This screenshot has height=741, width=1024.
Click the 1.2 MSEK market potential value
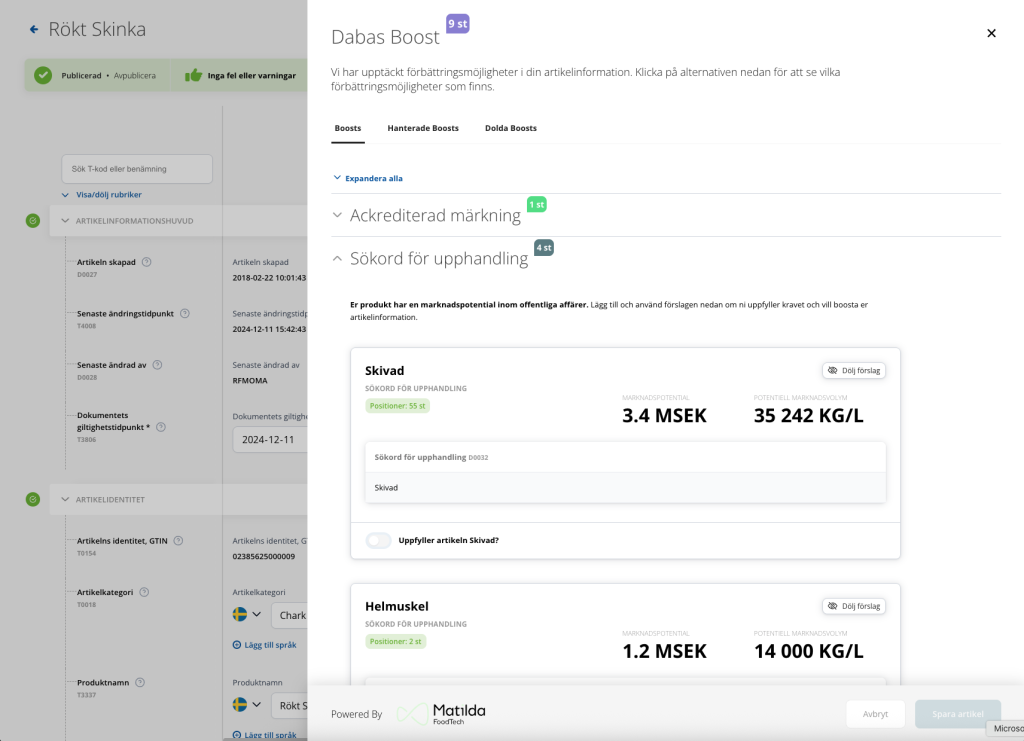tap(664, 652)
